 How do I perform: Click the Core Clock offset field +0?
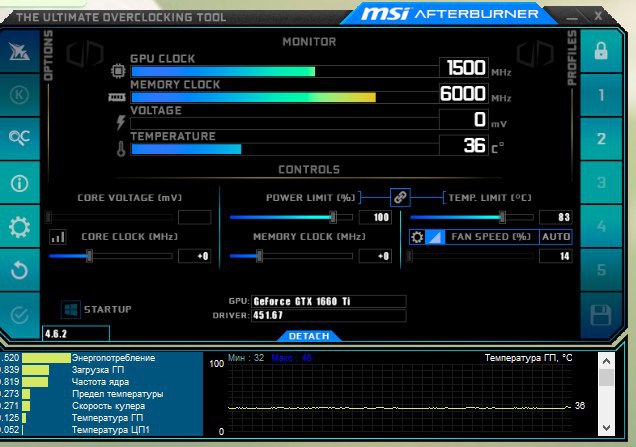click(195, 256)
